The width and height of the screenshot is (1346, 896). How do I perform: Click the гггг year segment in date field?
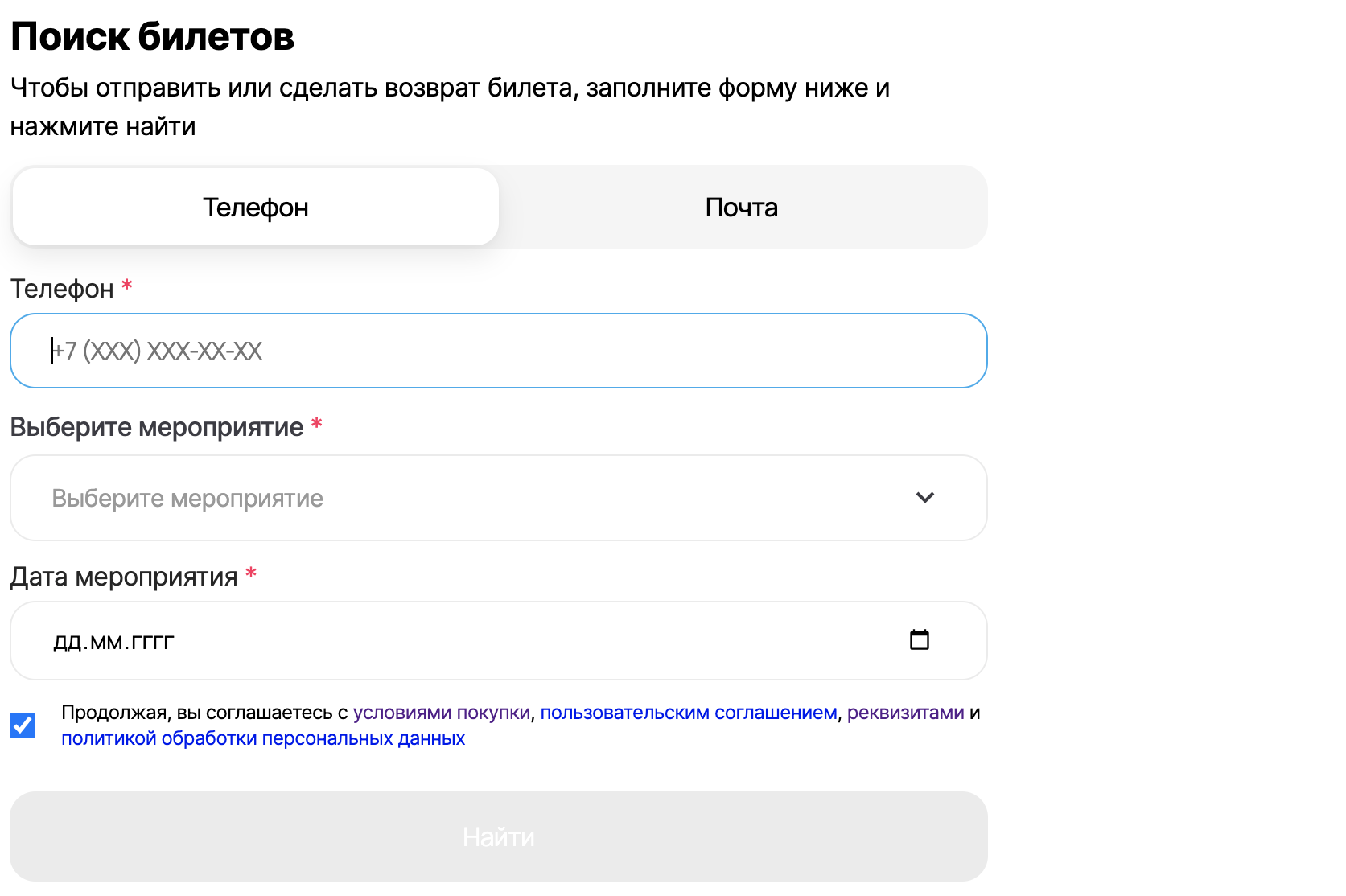point(153,642)
